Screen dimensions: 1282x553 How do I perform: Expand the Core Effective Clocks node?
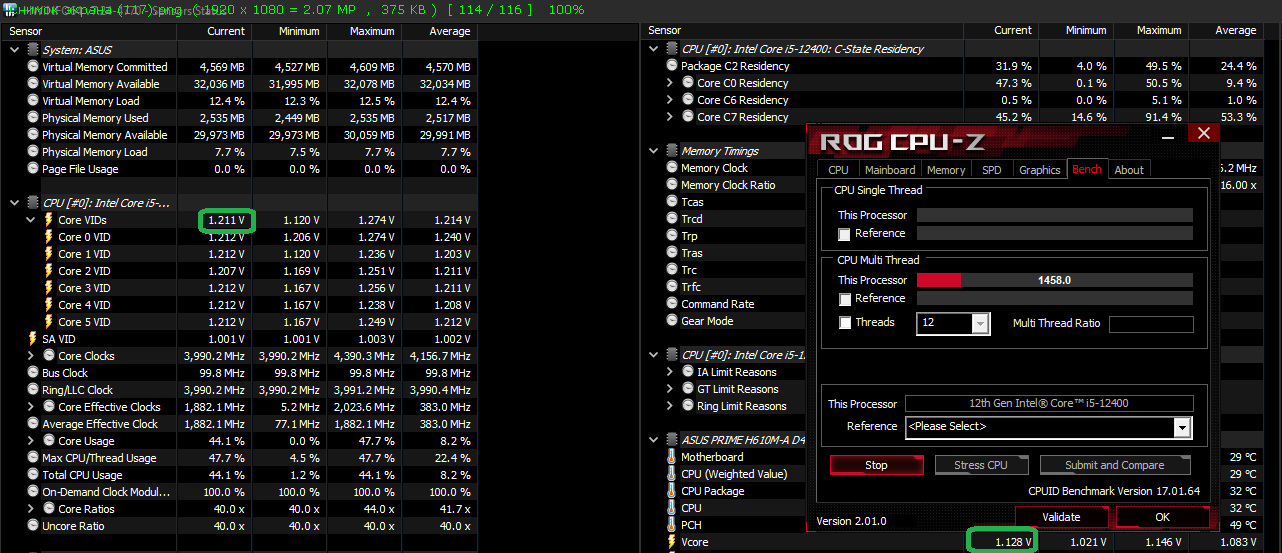tap(30, 407)
